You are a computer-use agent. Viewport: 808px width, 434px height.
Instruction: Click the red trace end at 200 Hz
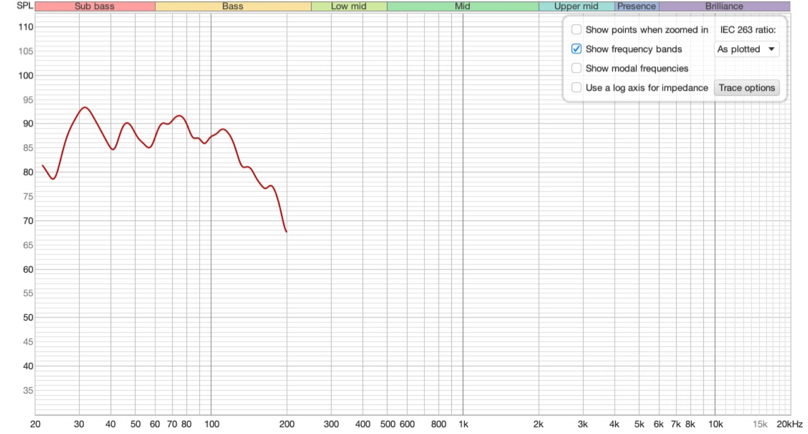287,231
